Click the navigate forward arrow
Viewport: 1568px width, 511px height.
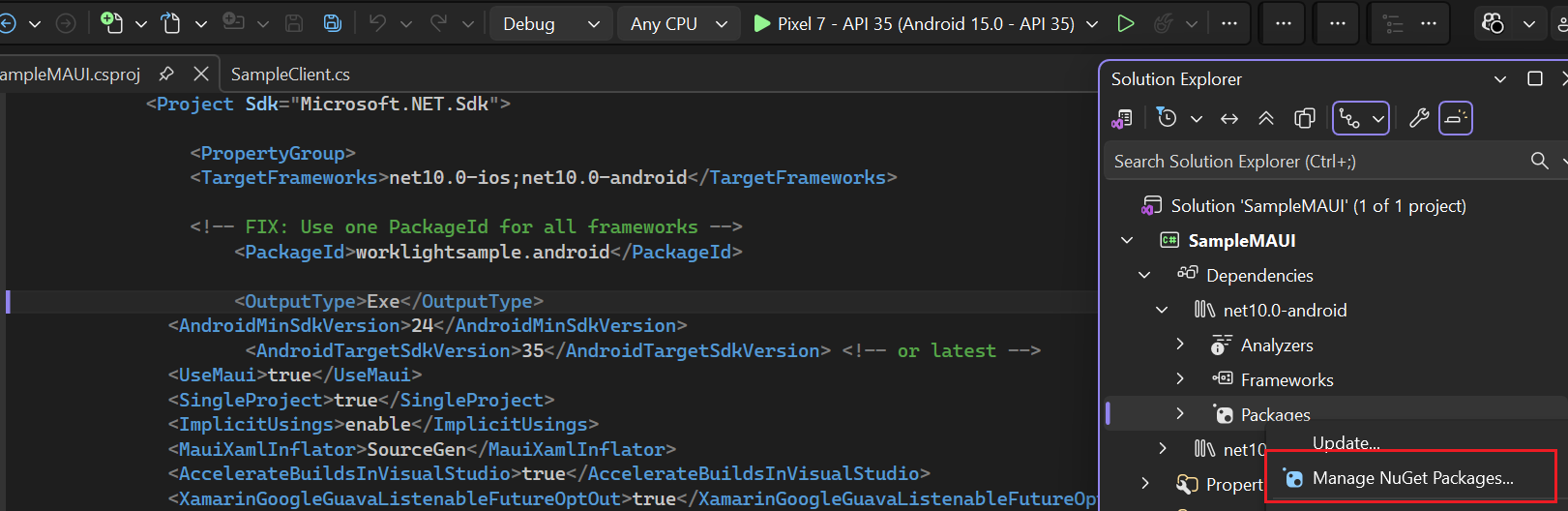coord(66,23)
